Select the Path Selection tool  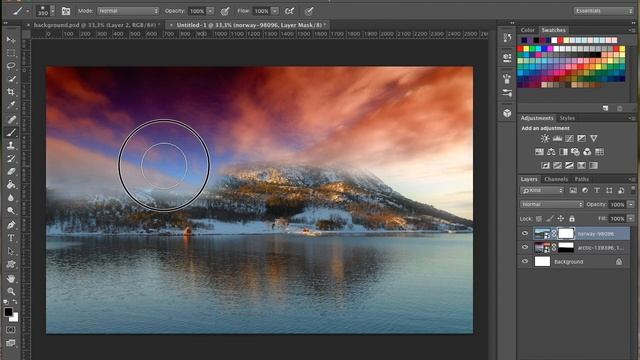tap(11, 251)
